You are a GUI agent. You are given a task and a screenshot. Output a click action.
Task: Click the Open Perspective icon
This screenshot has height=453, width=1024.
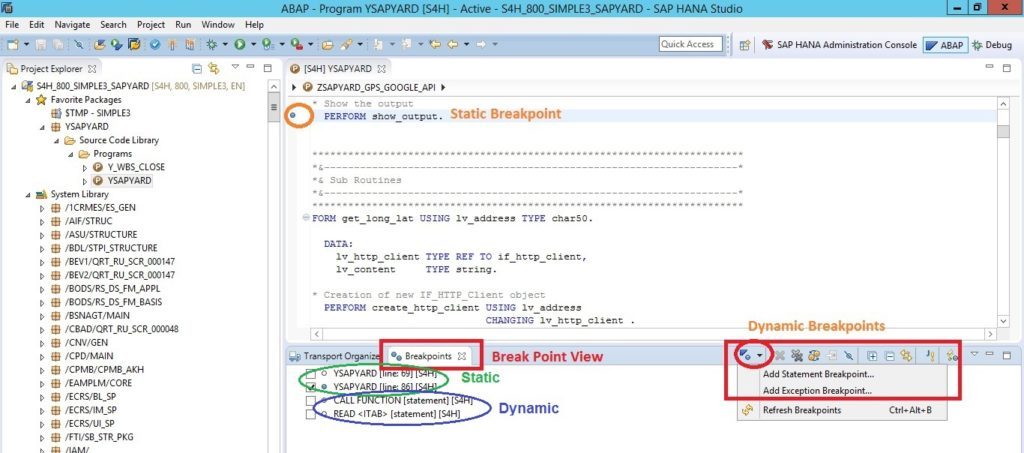tap(744, 45)
